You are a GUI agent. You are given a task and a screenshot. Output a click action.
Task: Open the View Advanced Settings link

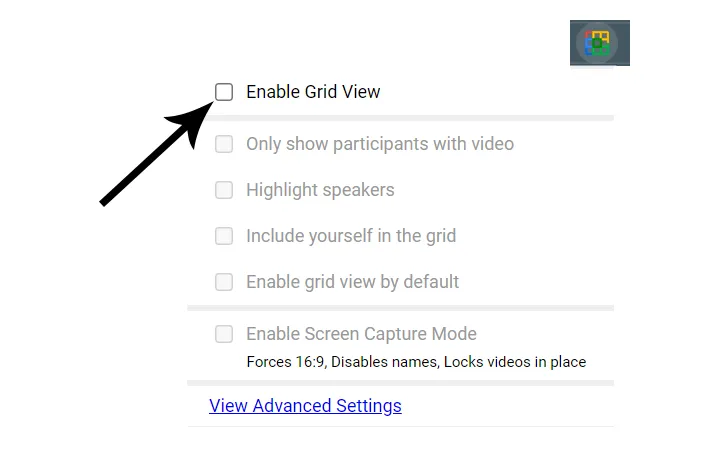[305, 406]
